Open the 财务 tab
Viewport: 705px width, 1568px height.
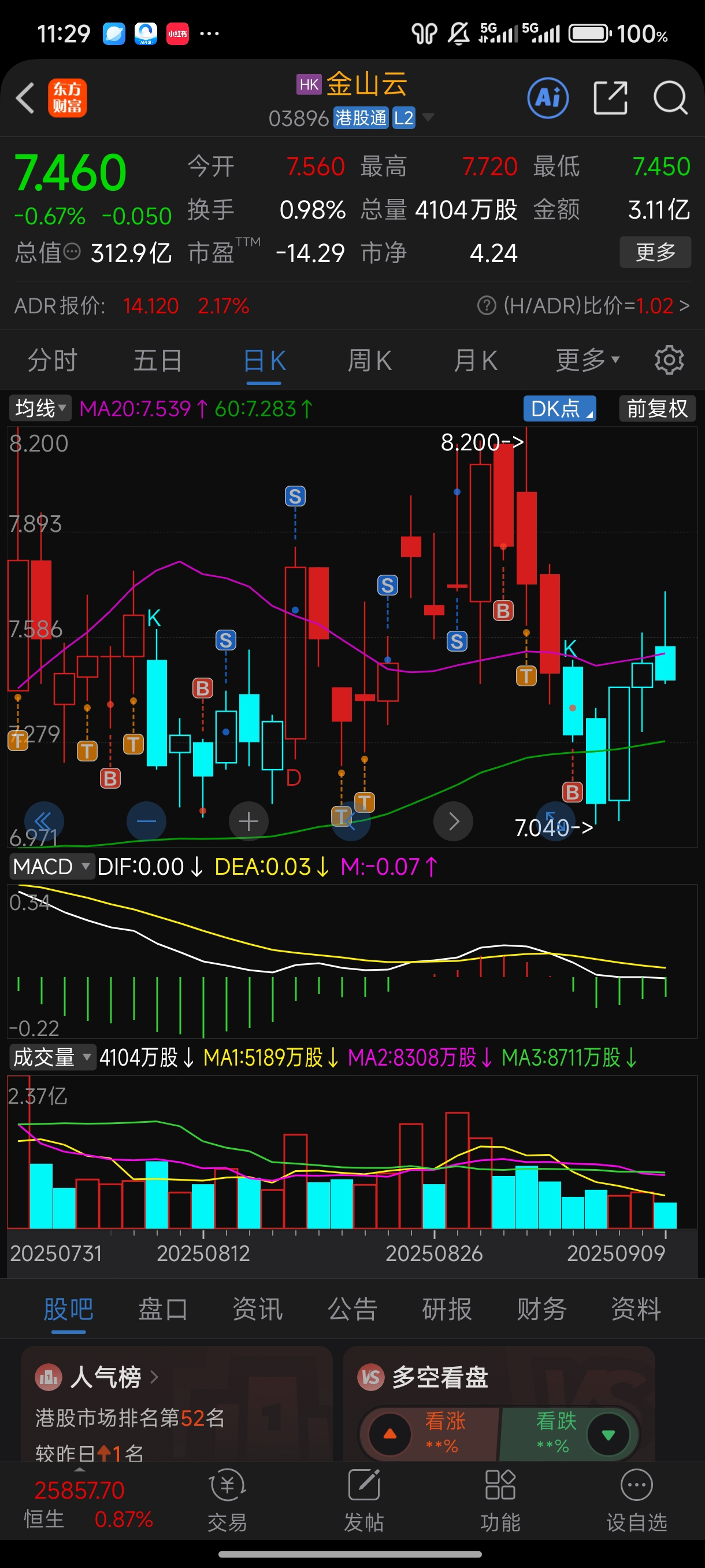(x=541, y=1309)
